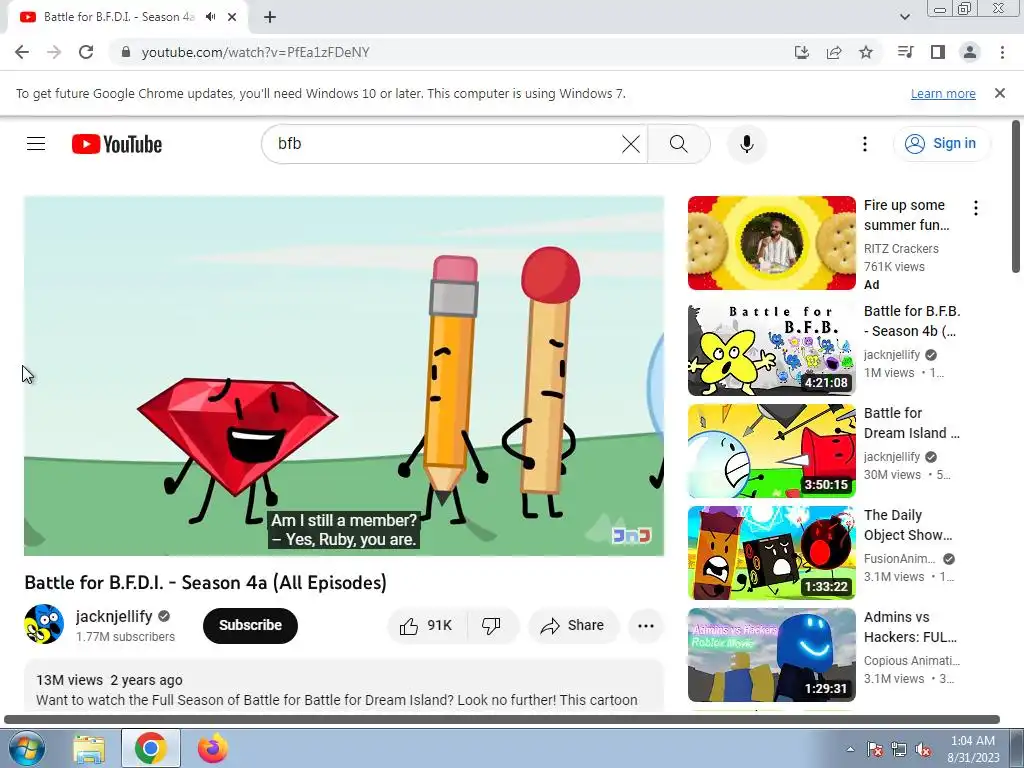
Task: Click the magnifying glass search button
Action: (679, 144)
